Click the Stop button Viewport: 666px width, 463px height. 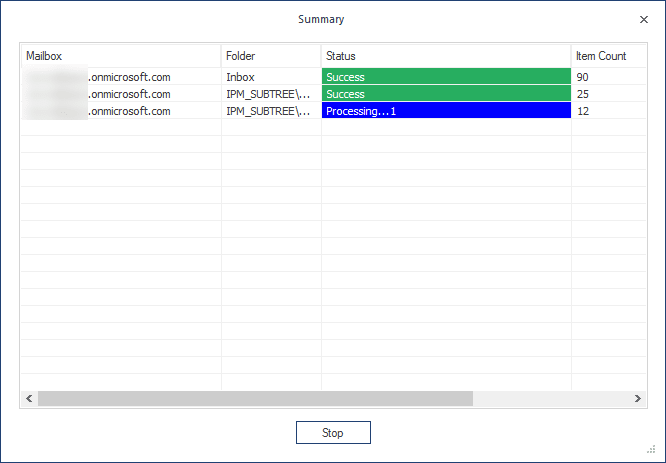coord(333,432)
